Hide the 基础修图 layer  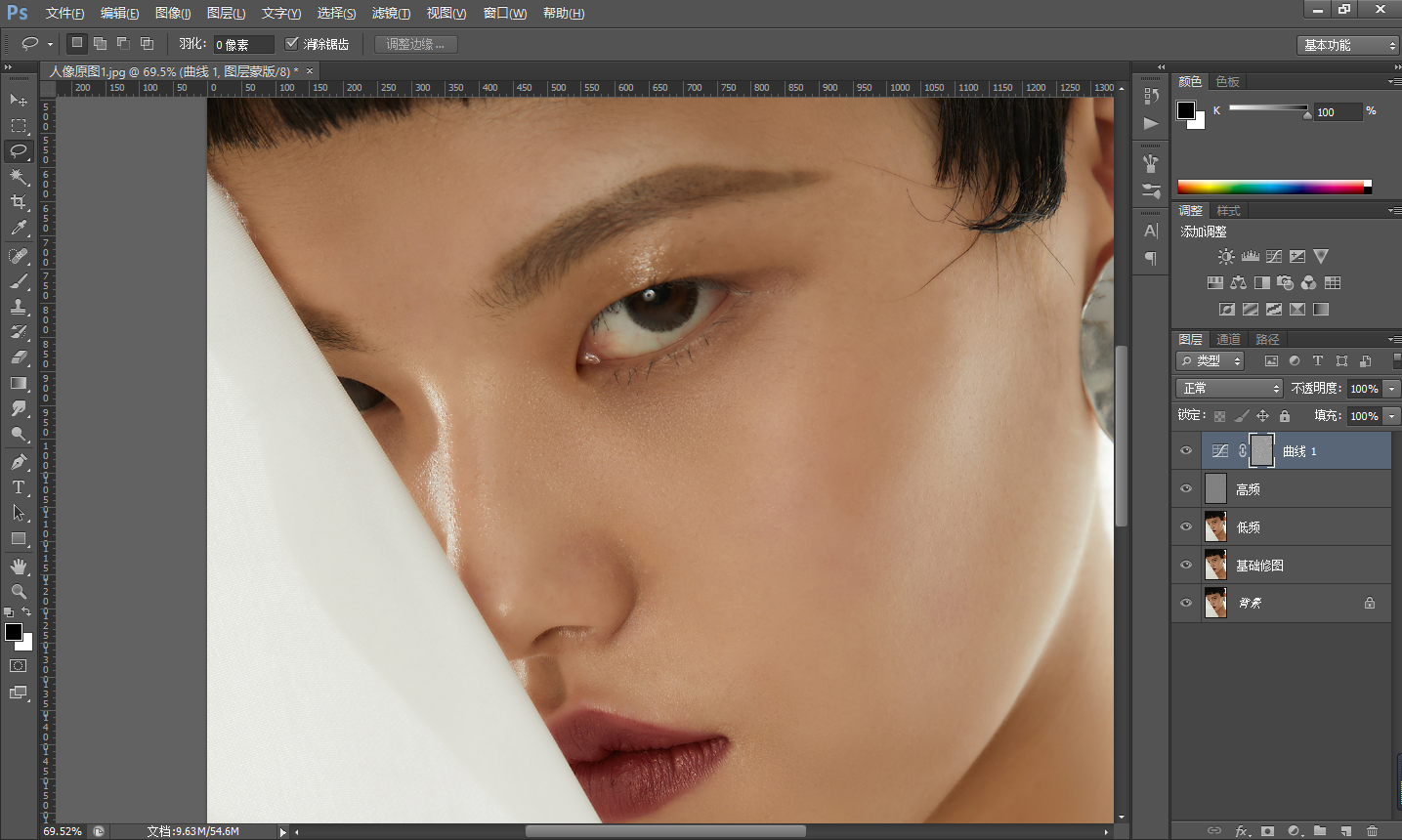(x=1186, y=566)
